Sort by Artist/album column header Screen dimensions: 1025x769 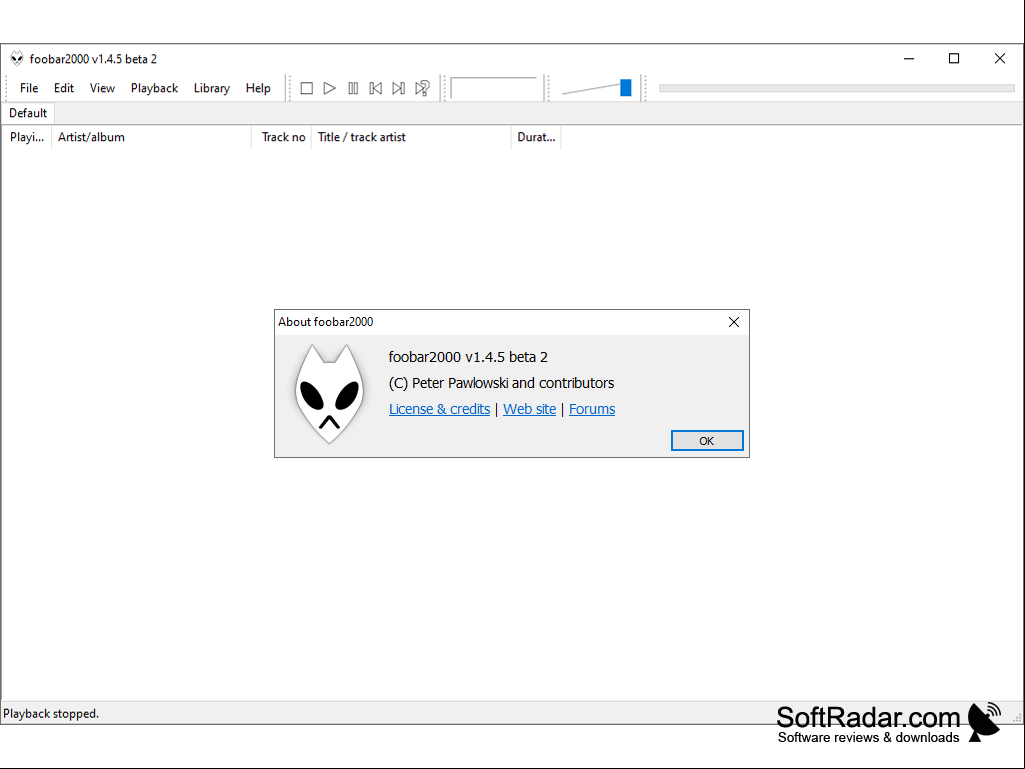[151, 137]
